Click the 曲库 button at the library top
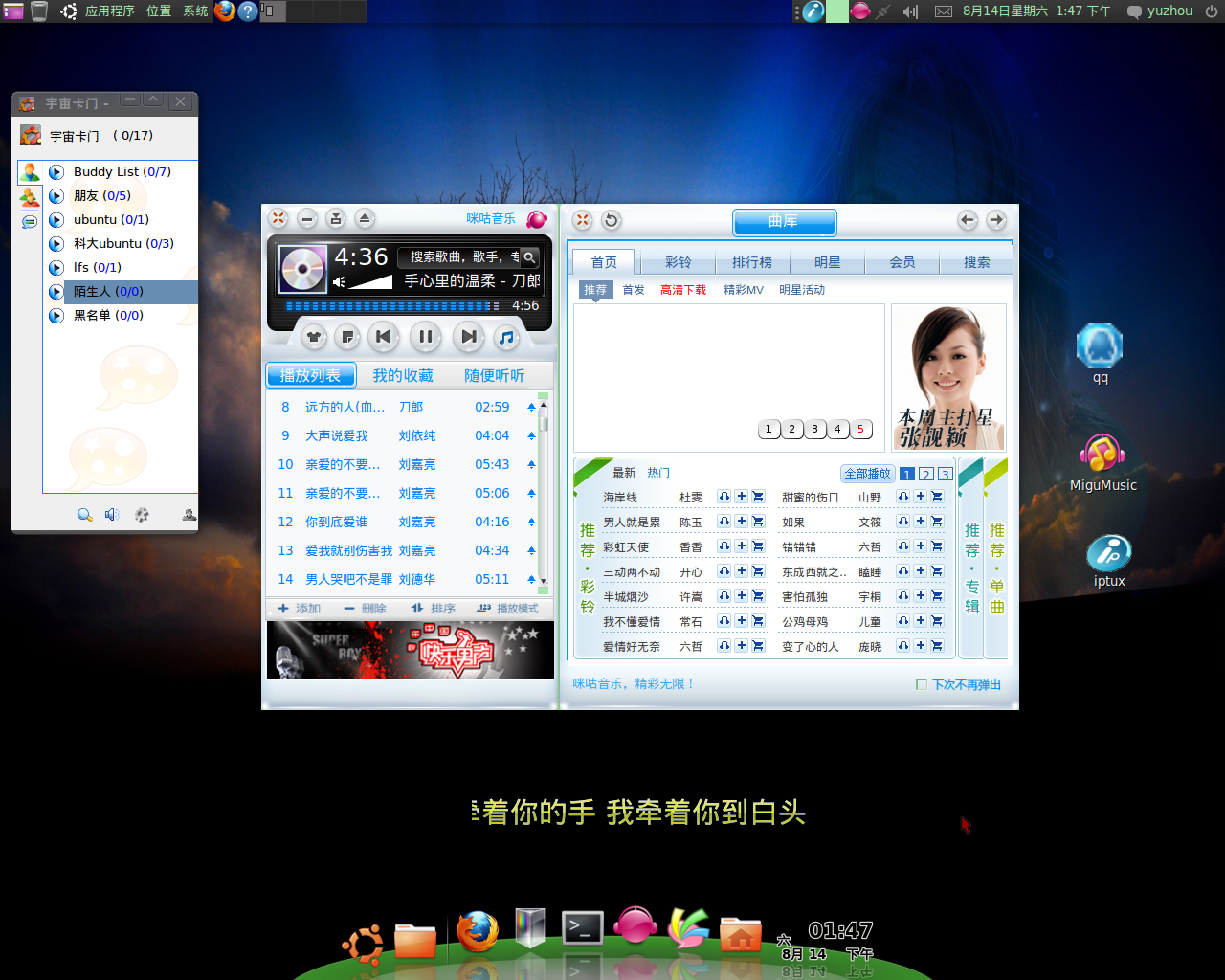1225x980 pixels. [x=785, y=222]
